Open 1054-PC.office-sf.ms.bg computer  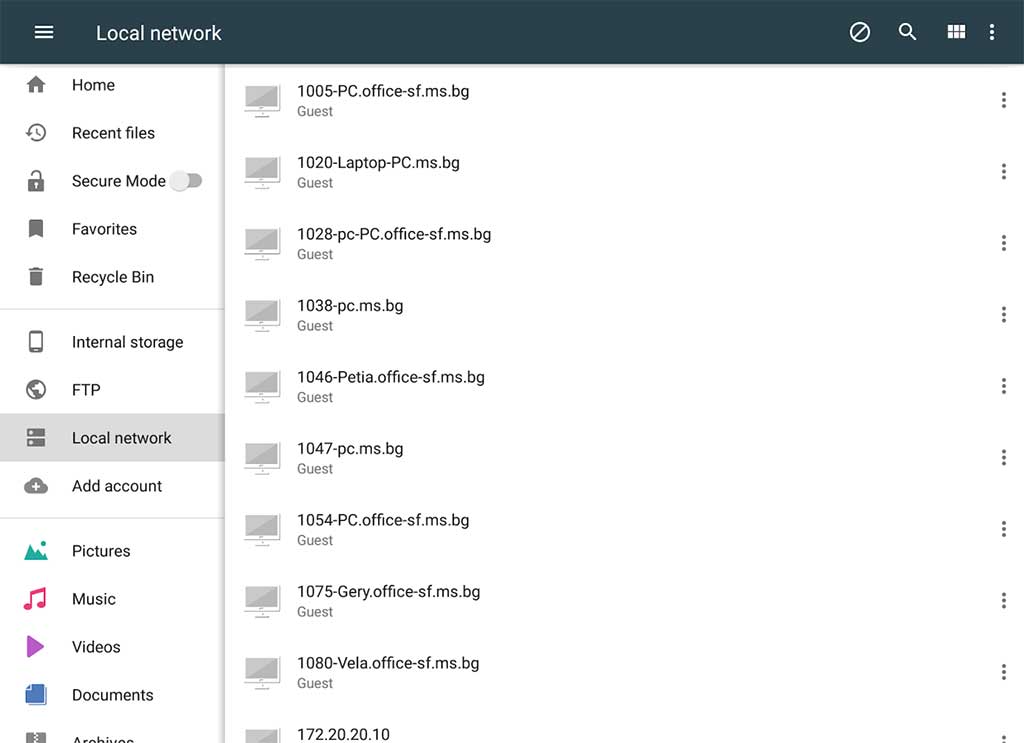point(624,529)
